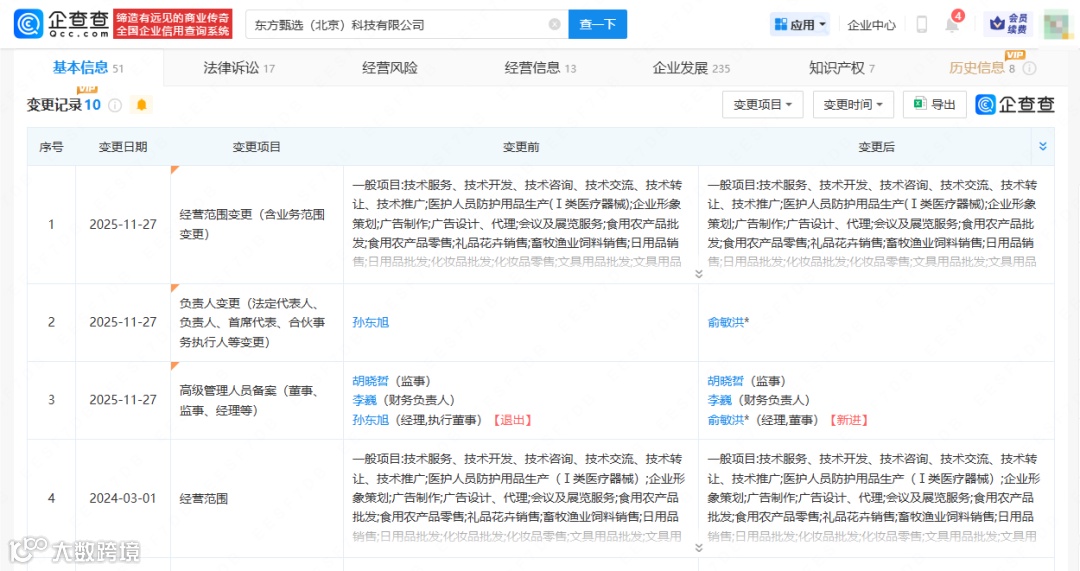
Task: Open the 变更时间 filter dropdown
Action: point(853,105)
